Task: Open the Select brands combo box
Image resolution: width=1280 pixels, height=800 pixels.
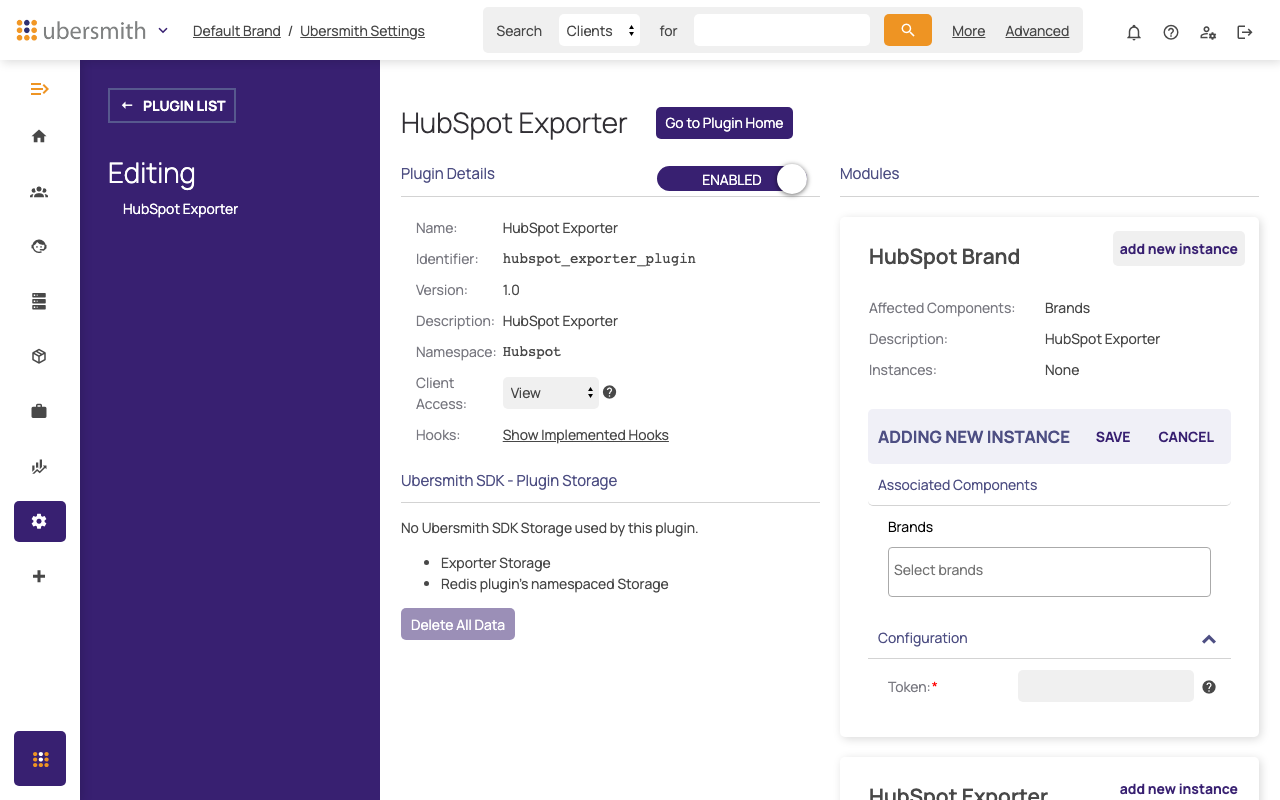Action: click(1049, 571)
